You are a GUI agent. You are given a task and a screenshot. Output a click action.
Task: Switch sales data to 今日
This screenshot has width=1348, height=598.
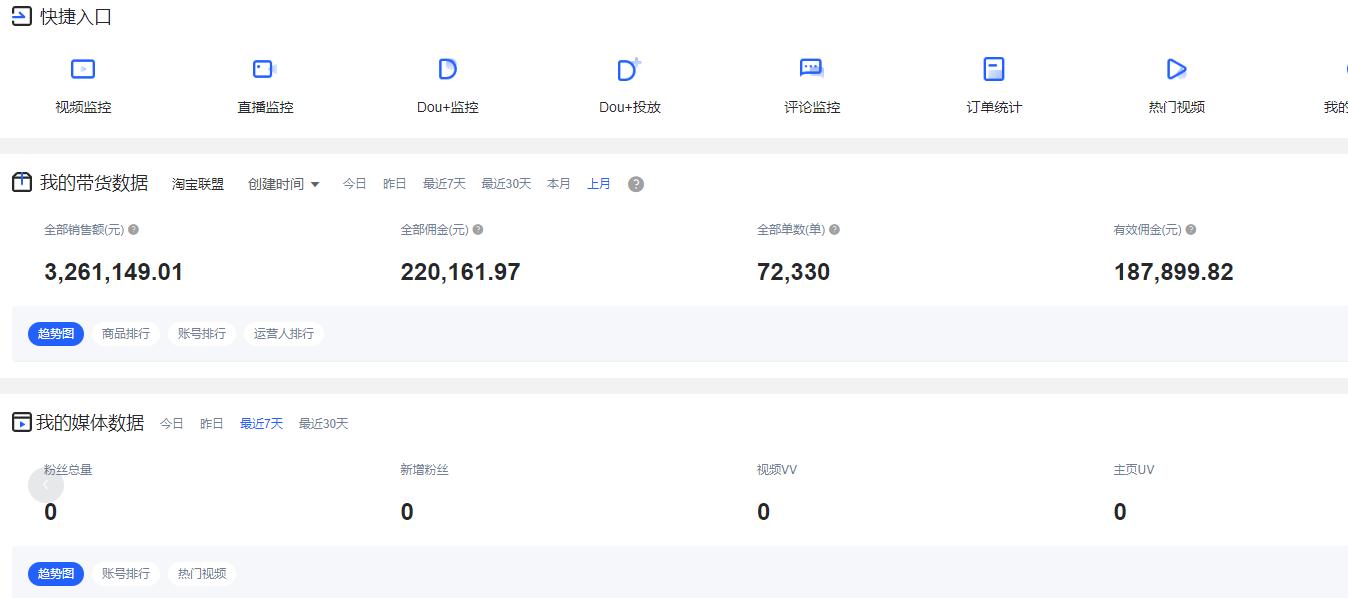click(x=353, y=184)
